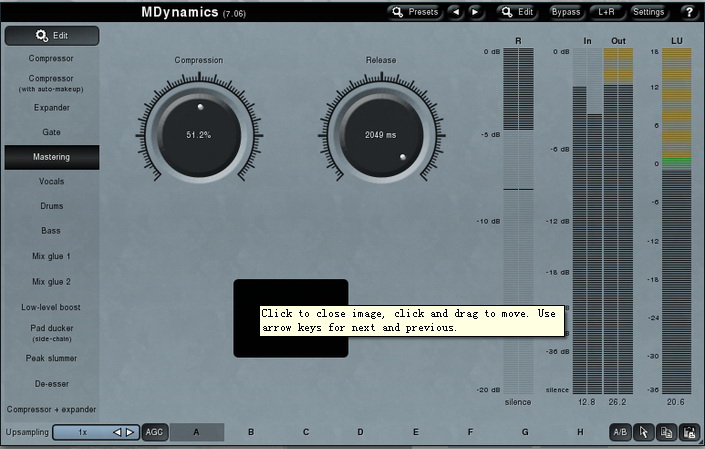Screen dimensions: 705x449
Task: Click the Compression knob showing 51.2%
Action: pos(199,135)
